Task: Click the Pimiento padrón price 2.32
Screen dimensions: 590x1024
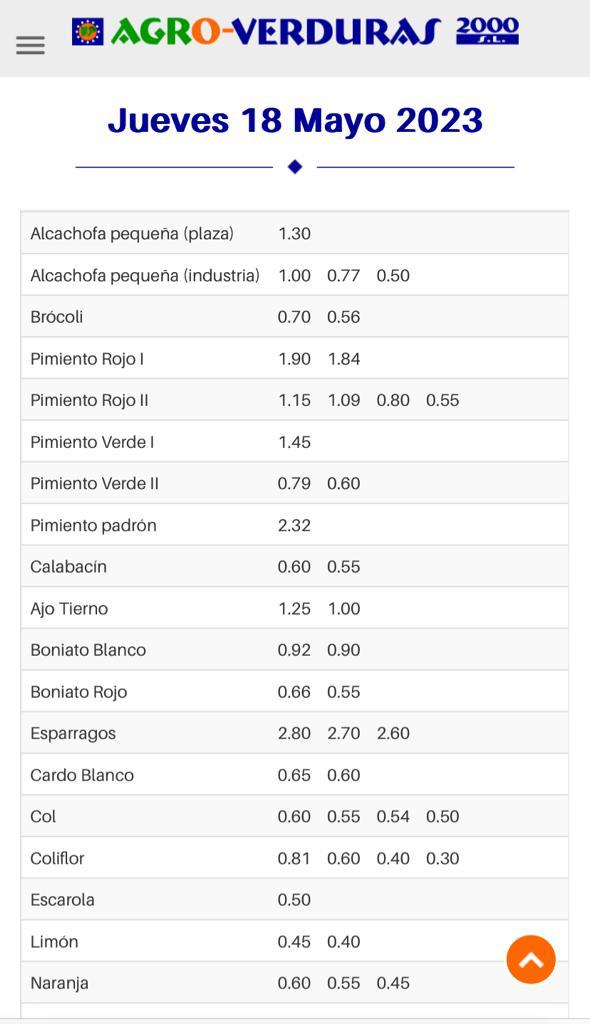Action: [294, 525]
